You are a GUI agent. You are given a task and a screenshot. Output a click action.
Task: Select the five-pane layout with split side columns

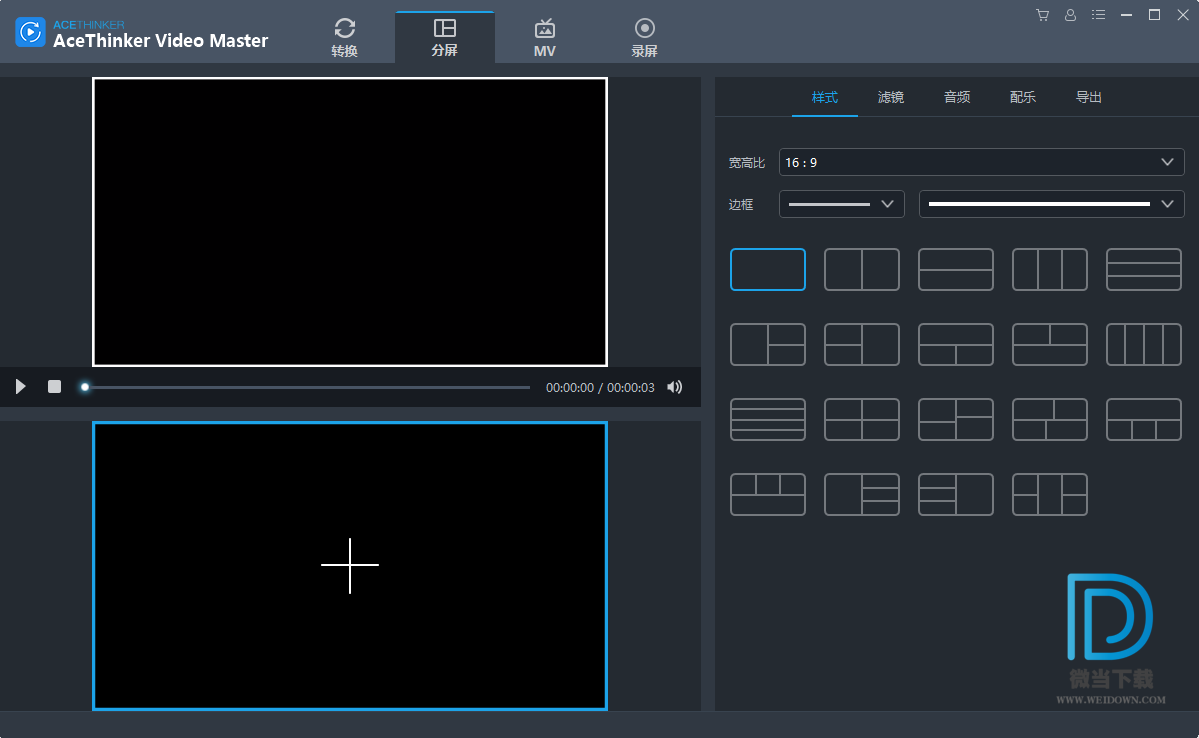[1050, 494]
